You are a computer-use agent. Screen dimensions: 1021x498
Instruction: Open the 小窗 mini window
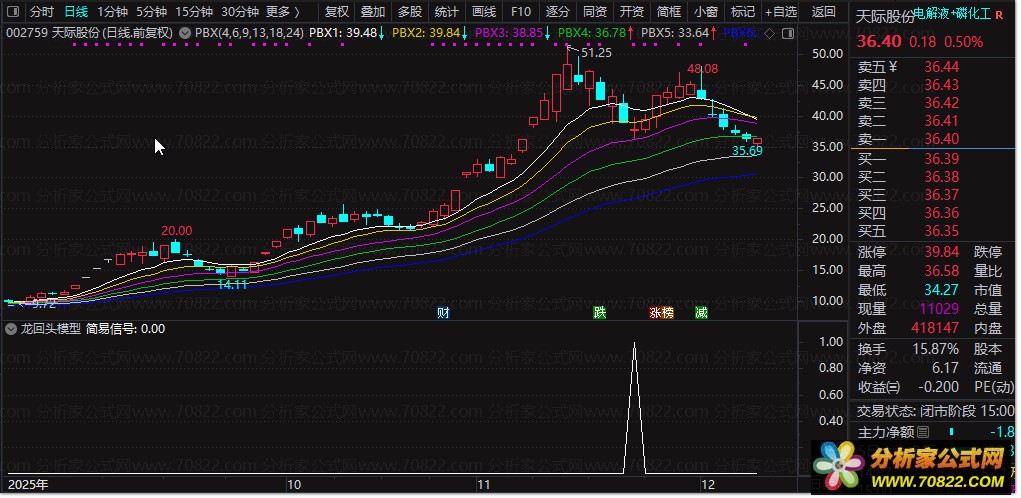pos(706,12)
